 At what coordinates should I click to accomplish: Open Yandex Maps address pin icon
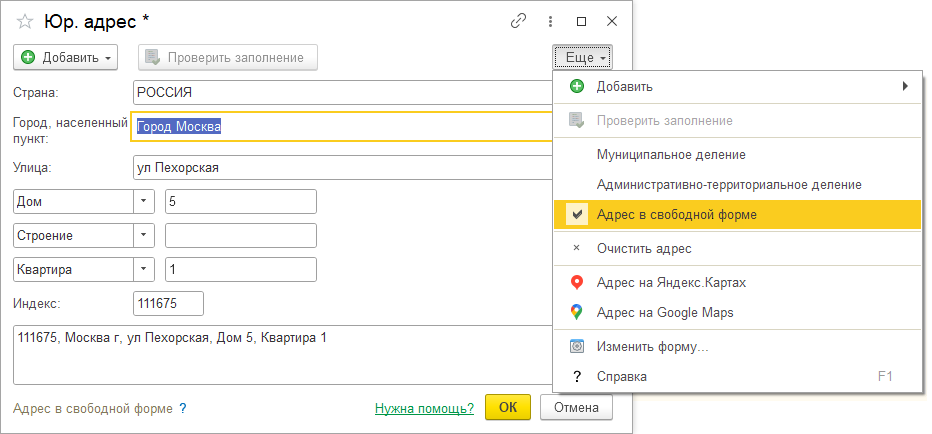click(576, 283)
